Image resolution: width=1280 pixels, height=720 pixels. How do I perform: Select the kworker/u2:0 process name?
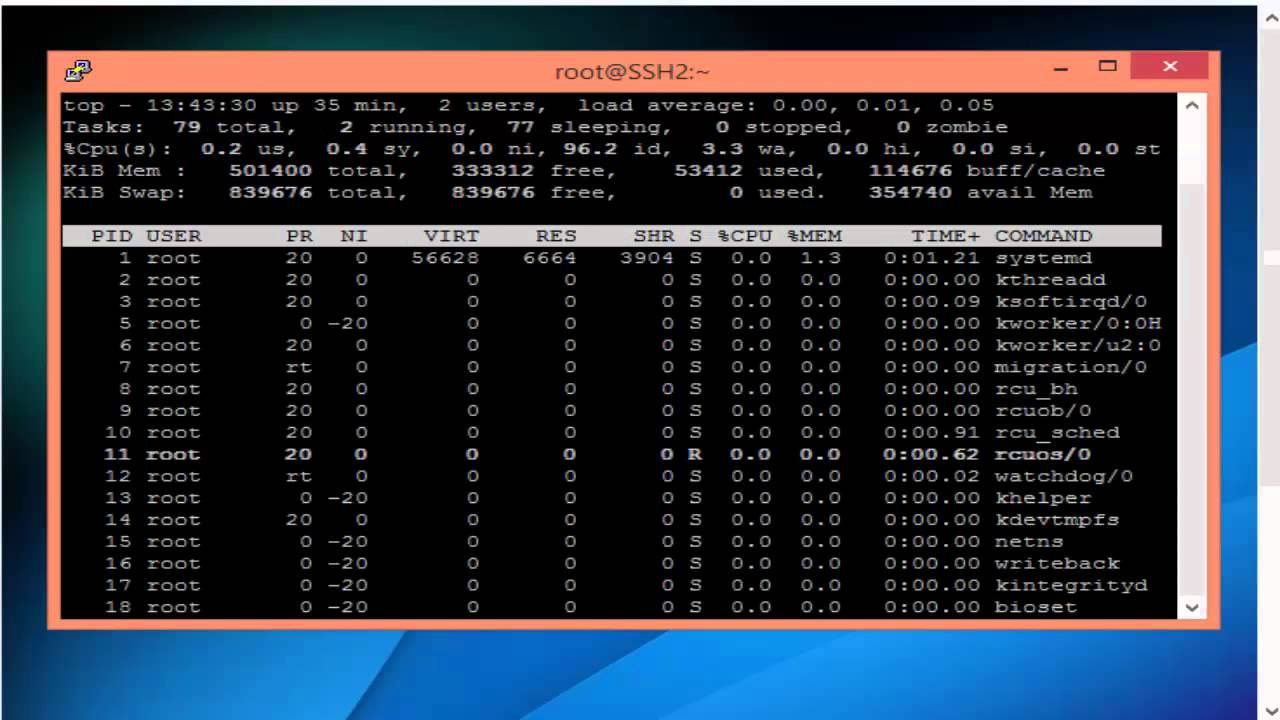click(x=1078, y=345)
